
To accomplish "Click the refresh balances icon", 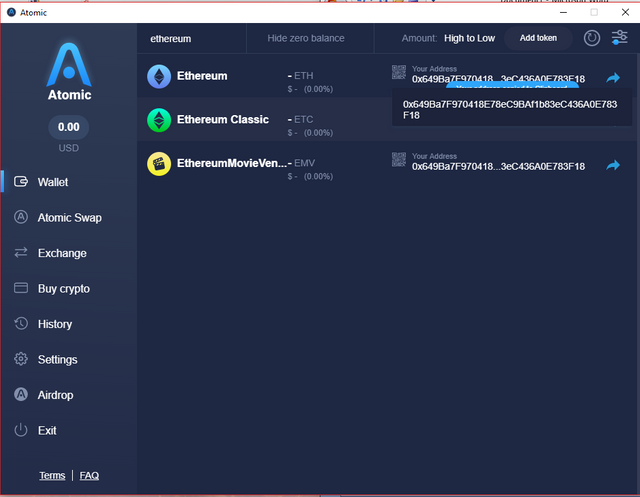I will [591, 38].
